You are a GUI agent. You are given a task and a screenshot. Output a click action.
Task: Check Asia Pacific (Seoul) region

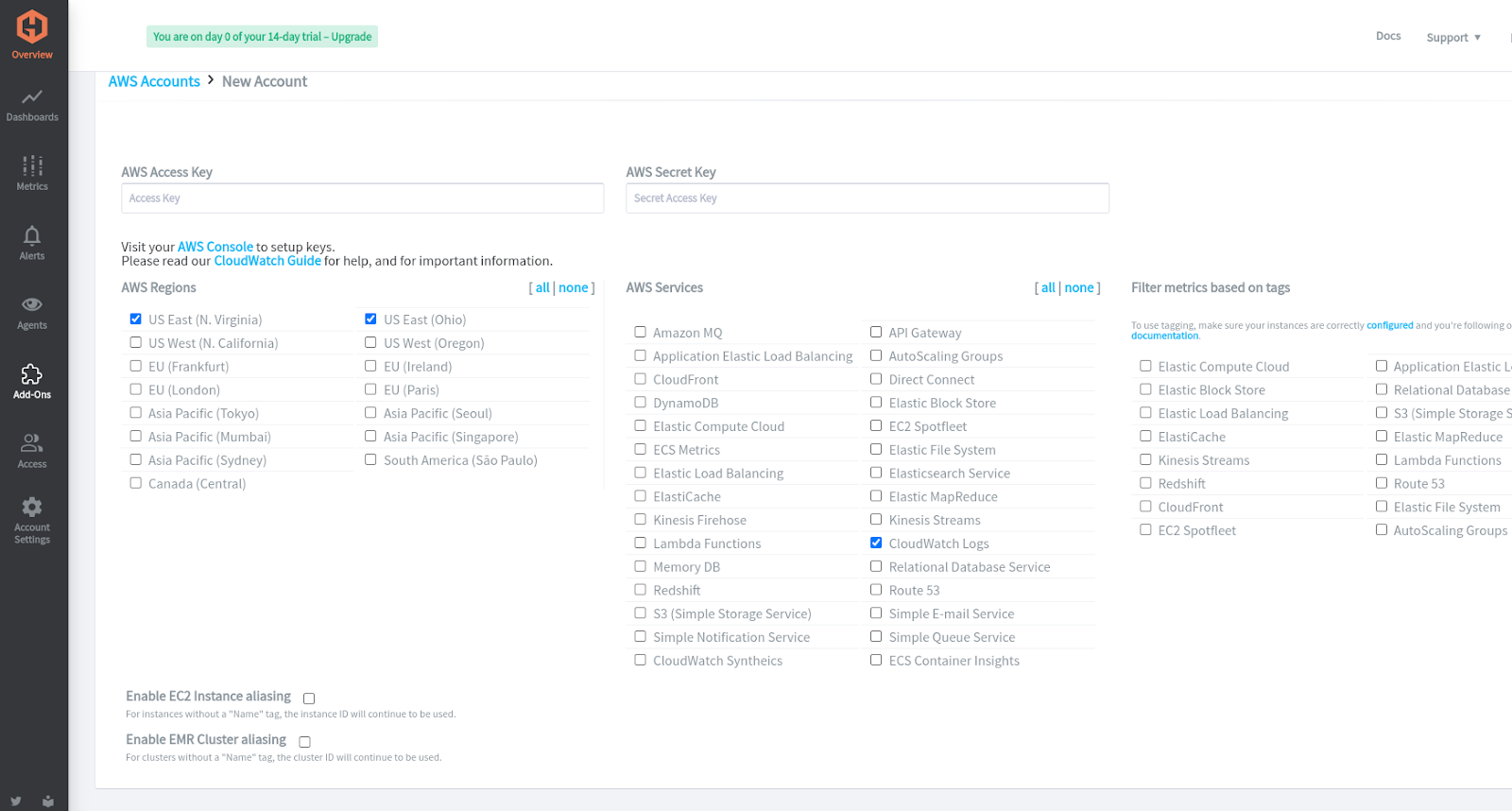click(370, 413)
